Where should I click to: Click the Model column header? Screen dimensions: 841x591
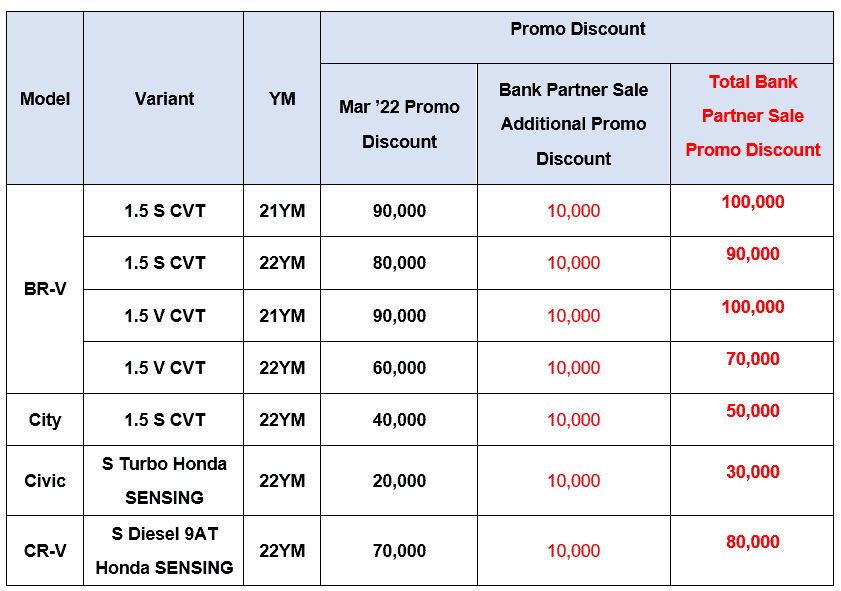pos(45,99)
